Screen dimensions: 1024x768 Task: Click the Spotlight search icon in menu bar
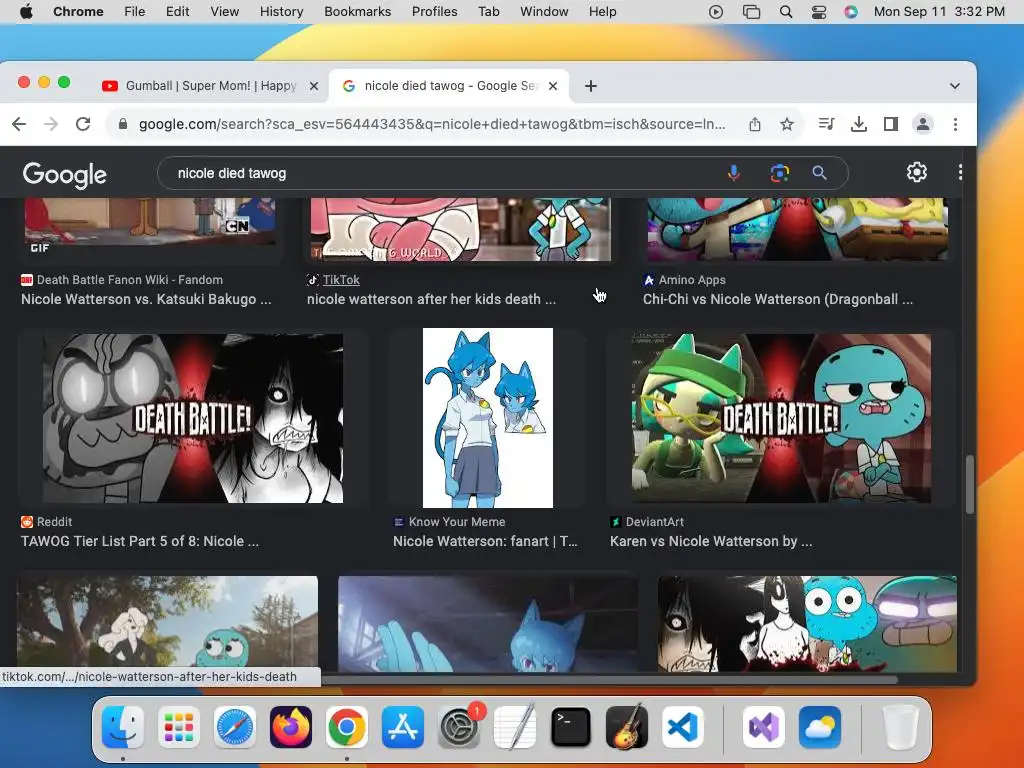(786, 12)
